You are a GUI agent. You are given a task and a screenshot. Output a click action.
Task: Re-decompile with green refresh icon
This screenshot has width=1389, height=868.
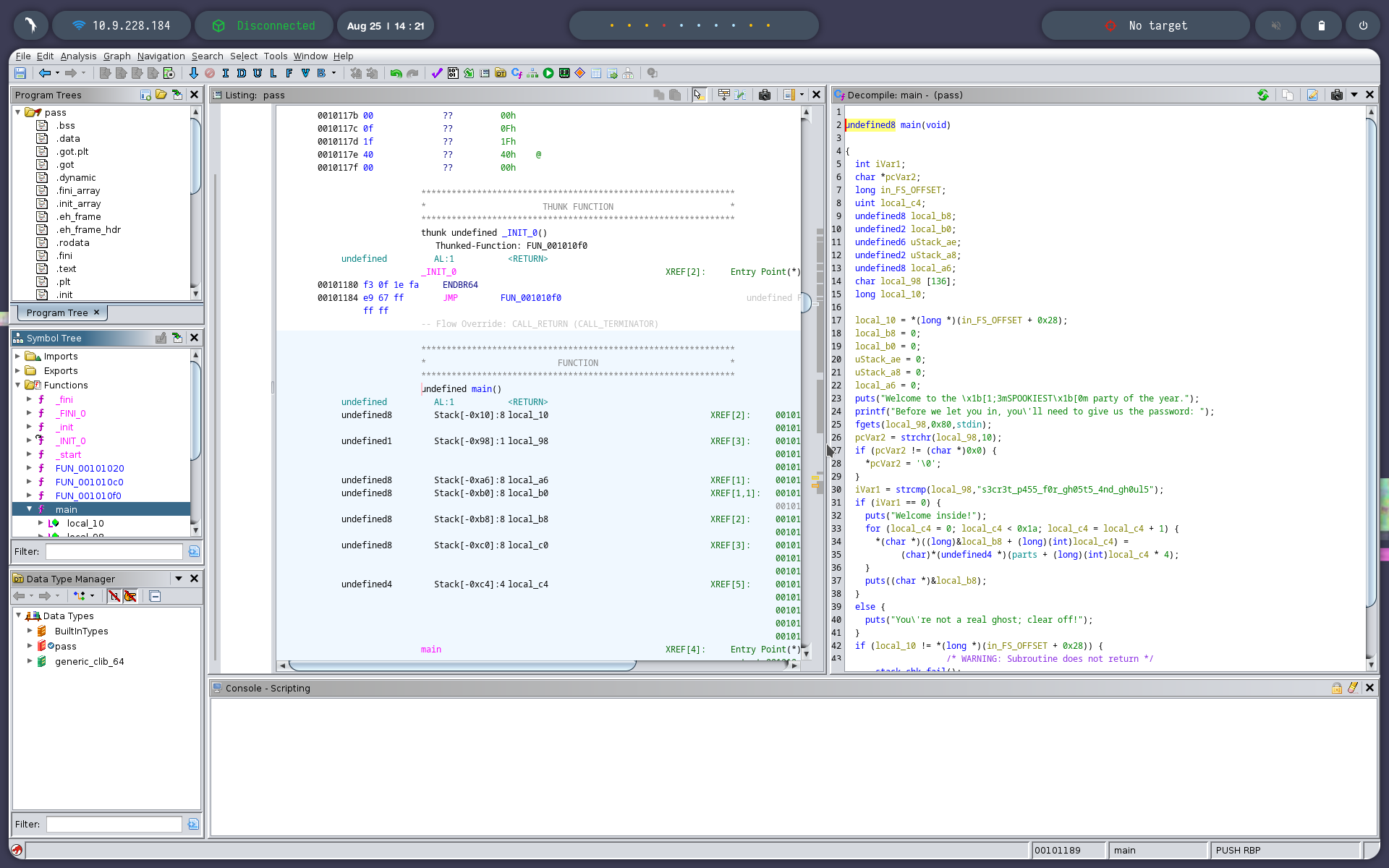[1262, 95]
